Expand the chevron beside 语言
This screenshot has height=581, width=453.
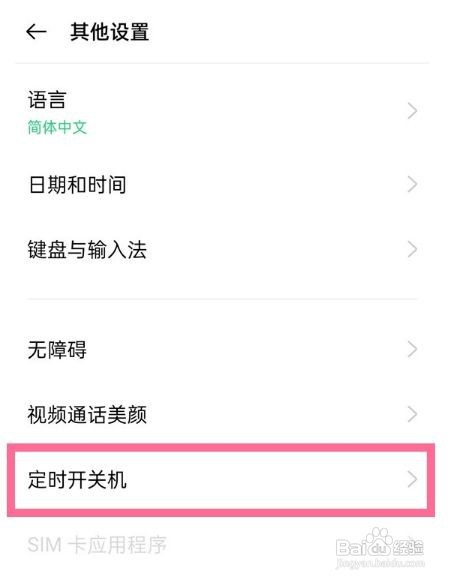coord(412,111)
